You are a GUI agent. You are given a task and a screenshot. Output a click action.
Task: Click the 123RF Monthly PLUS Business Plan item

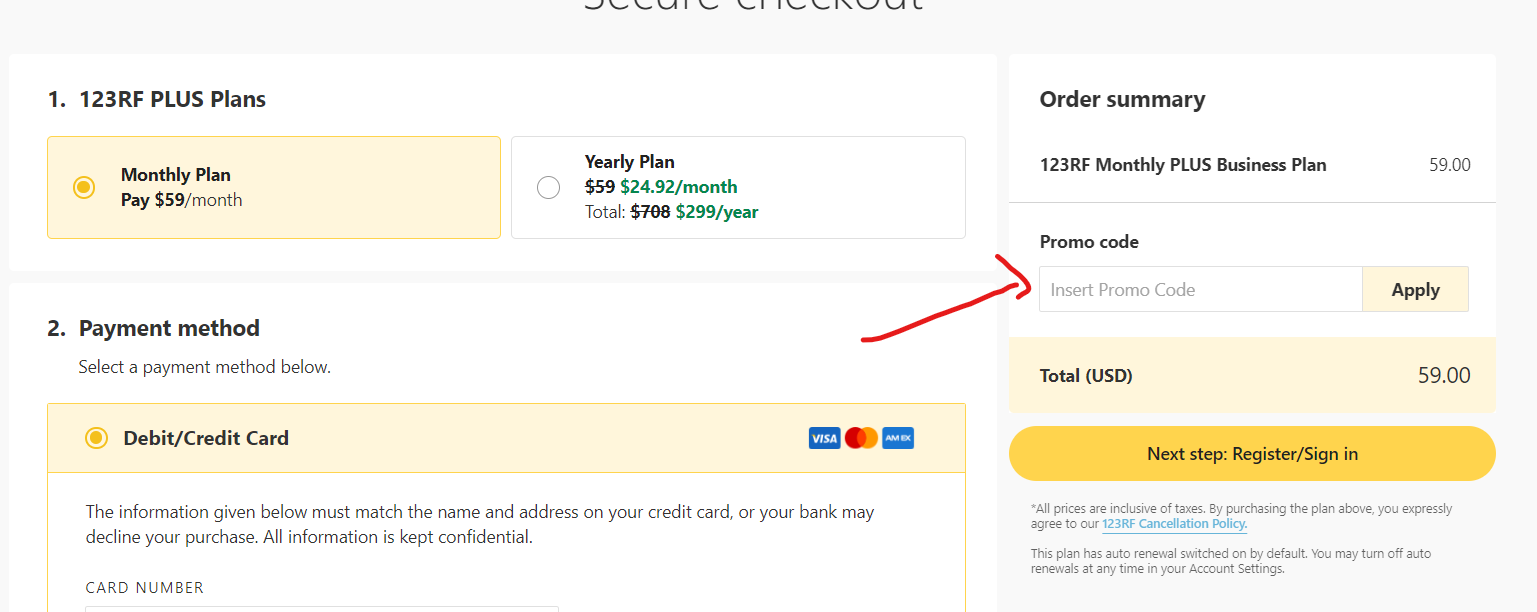click(x=1183, y=165)
